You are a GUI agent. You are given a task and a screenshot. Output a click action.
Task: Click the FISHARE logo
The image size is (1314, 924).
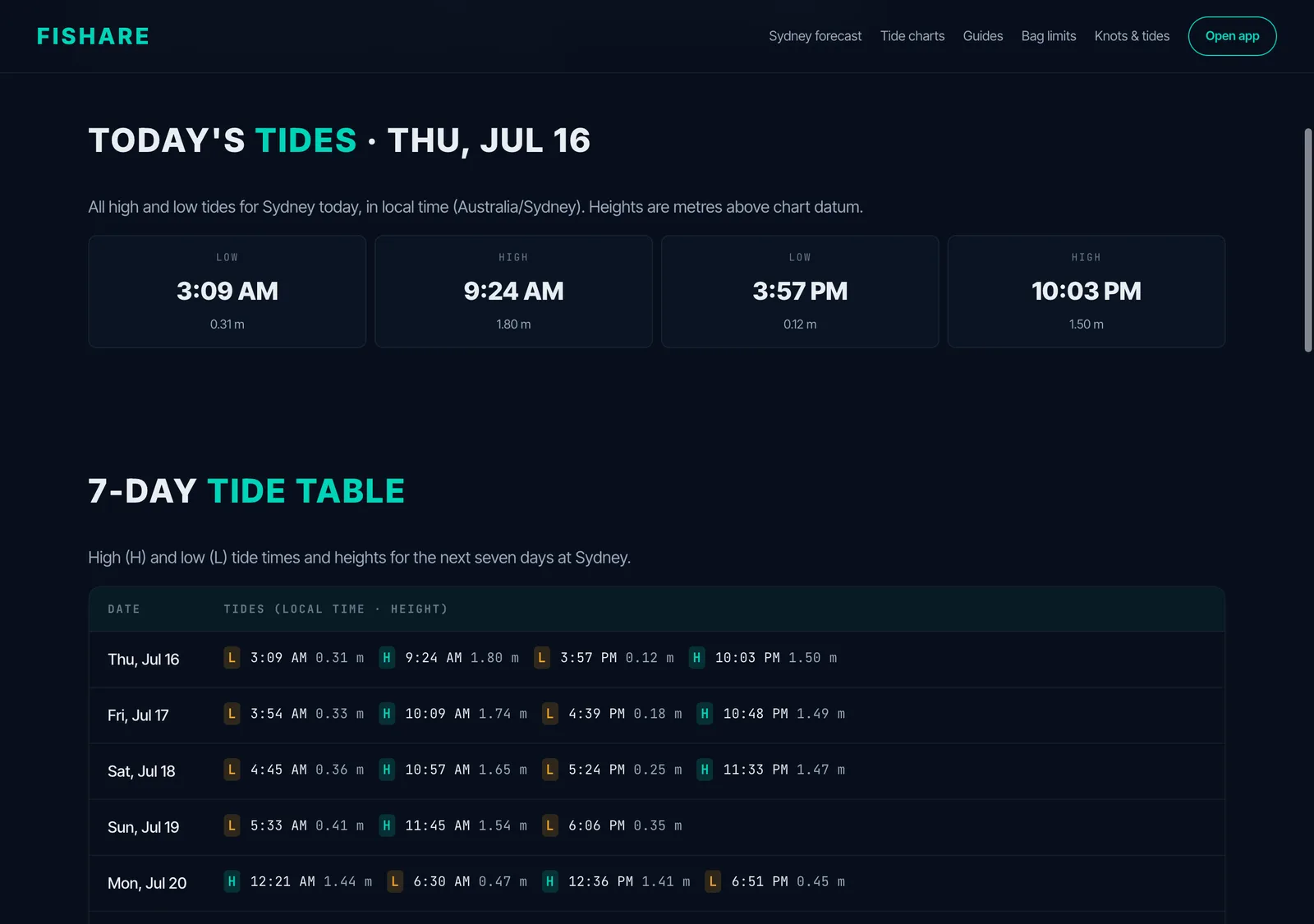click(x=93, y=36)
